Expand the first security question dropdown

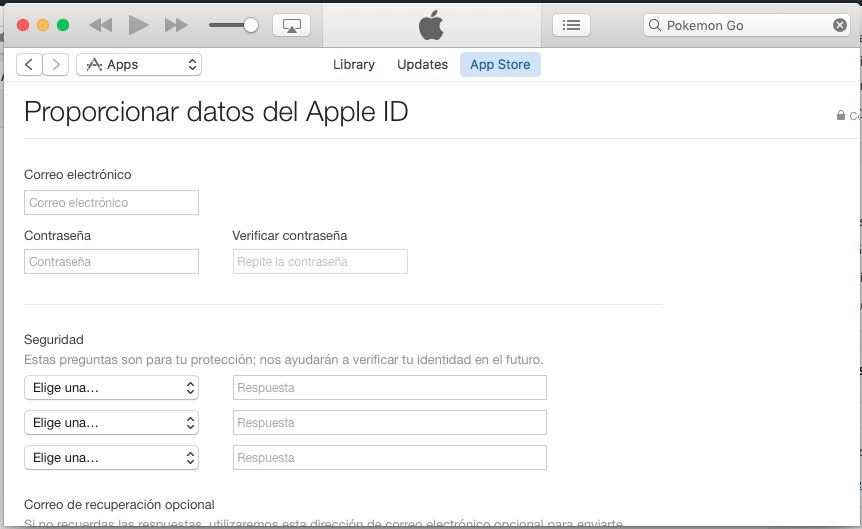coord(111,388)
